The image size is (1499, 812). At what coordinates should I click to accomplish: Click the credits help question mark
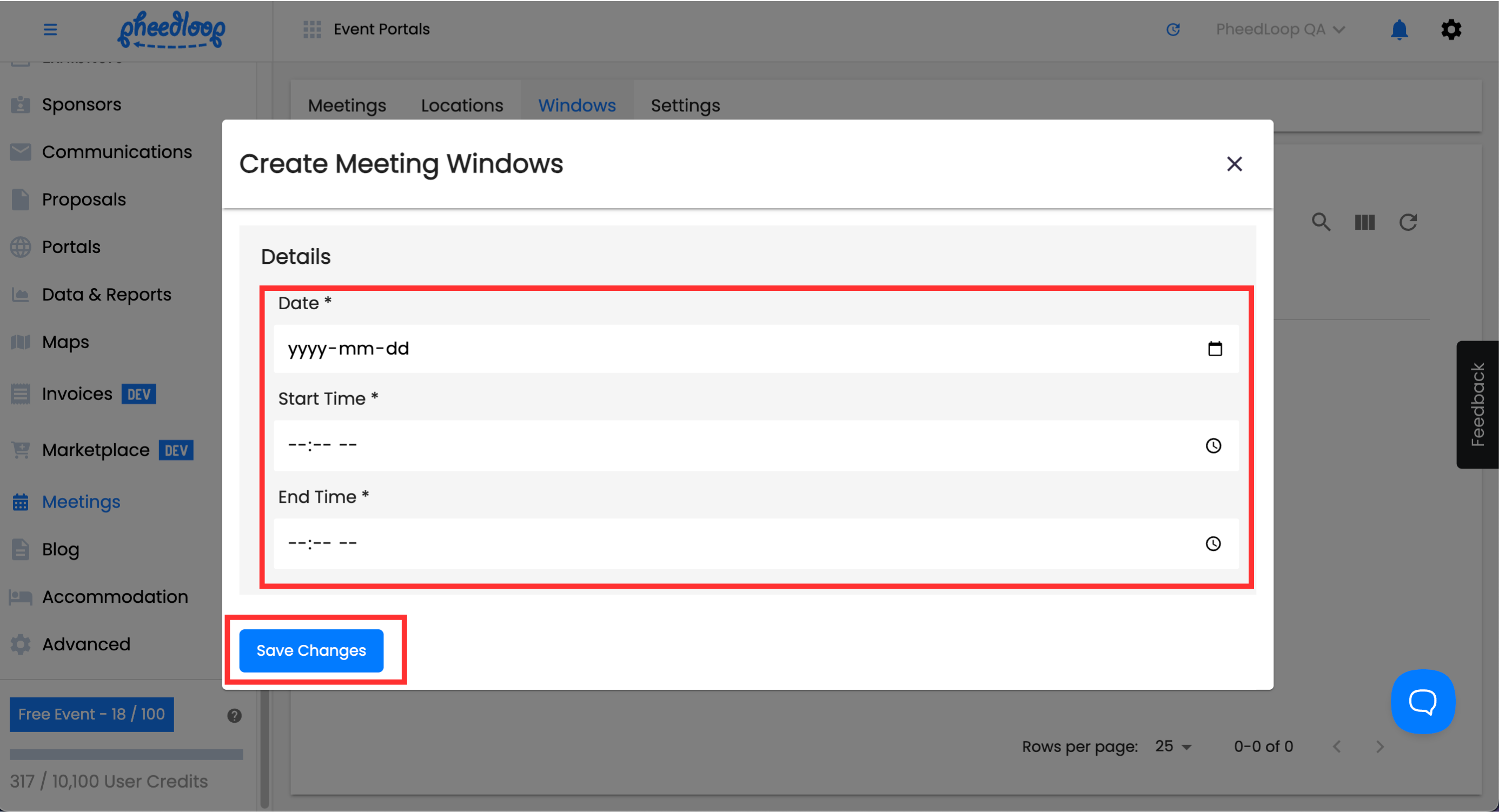tap(234, 715)
